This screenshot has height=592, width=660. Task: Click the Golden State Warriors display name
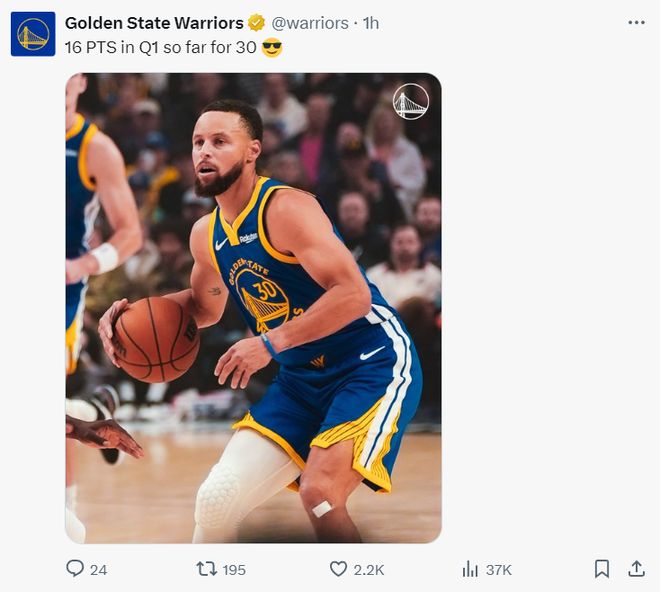click(154, 23)
